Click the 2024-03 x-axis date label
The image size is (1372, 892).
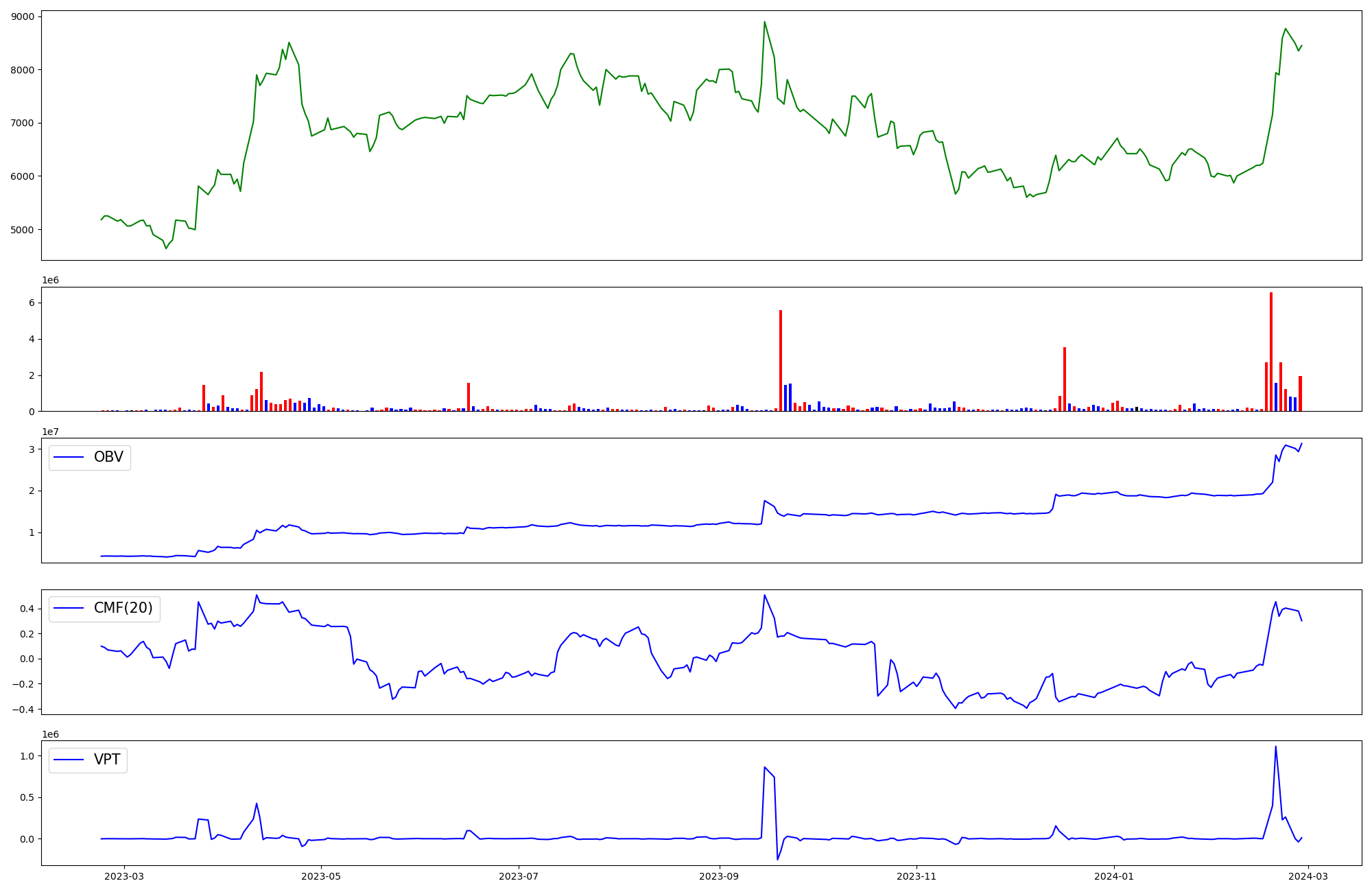[1308, 876]
